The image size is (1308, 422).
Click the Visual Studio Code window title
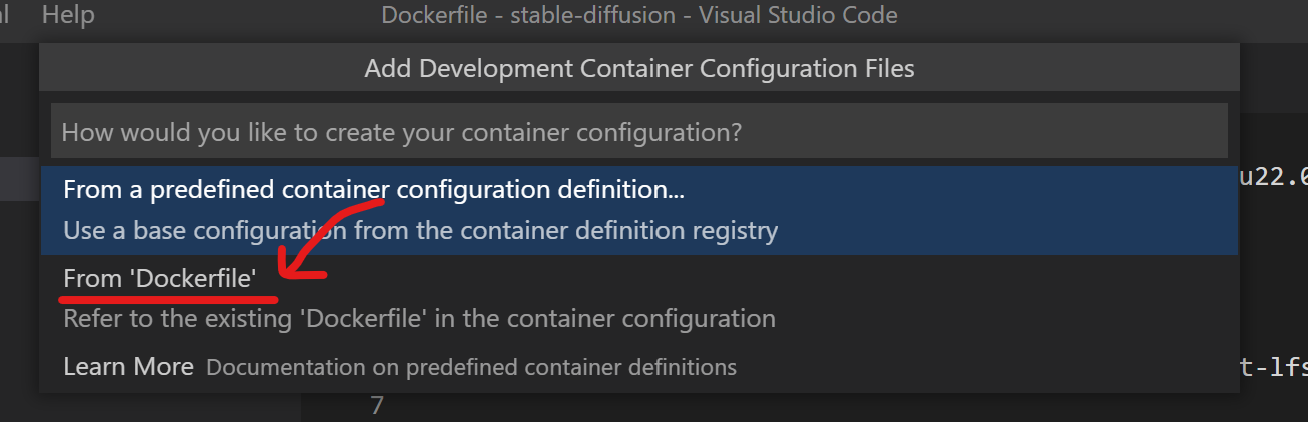(x=639, y=15)
